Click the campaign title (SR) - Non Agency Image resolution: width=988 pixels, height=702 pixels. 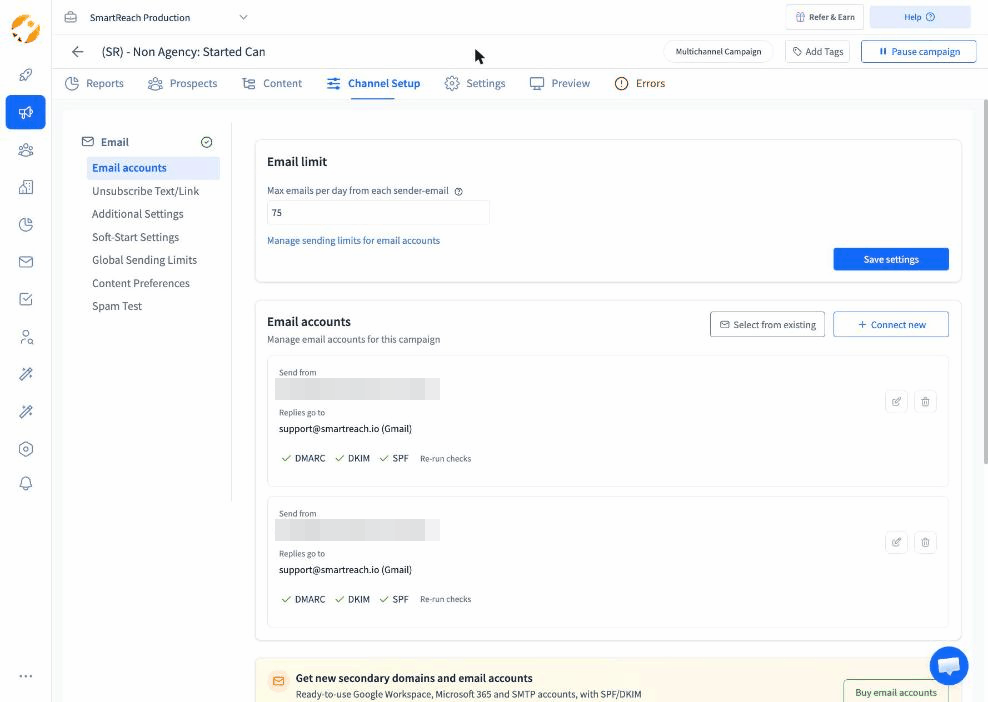pyautogui.click(x=183, y=52)
